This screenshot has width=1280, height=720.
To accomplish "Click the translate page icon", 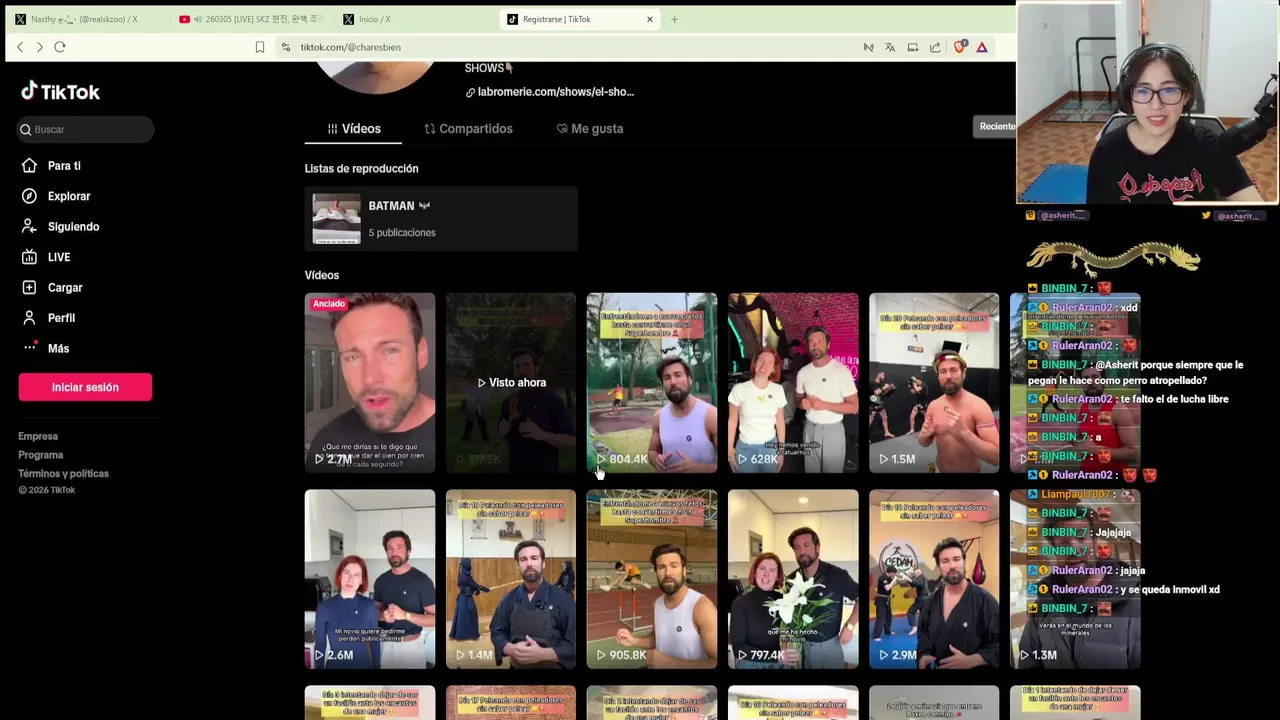I will (x=890, y=47).
